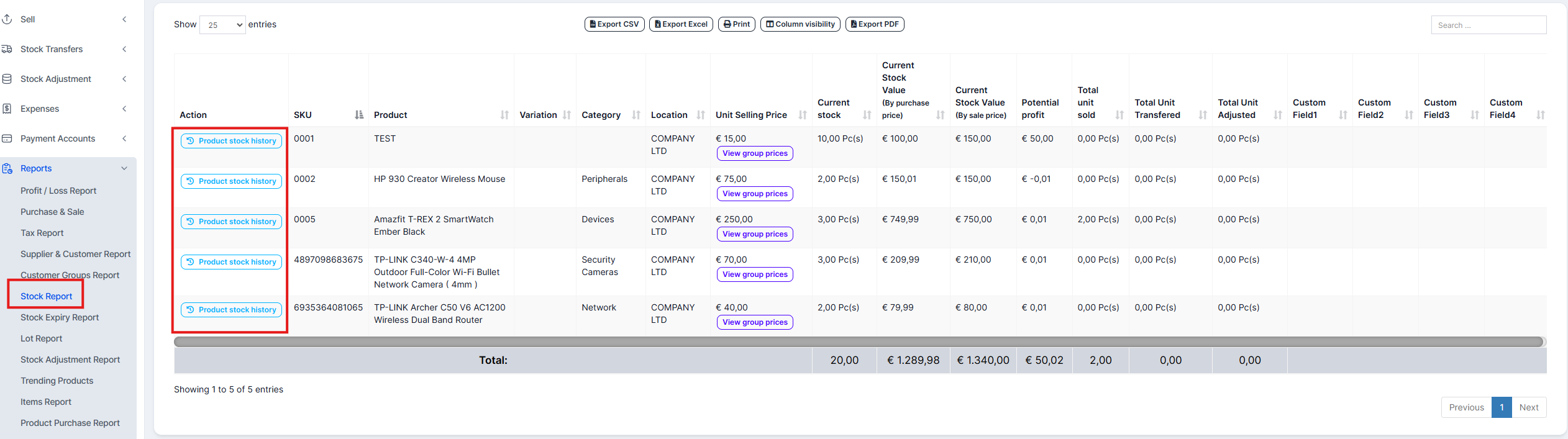Click the Expenses sidebar icon
The image size is (1568, 439).
(7, 109)
